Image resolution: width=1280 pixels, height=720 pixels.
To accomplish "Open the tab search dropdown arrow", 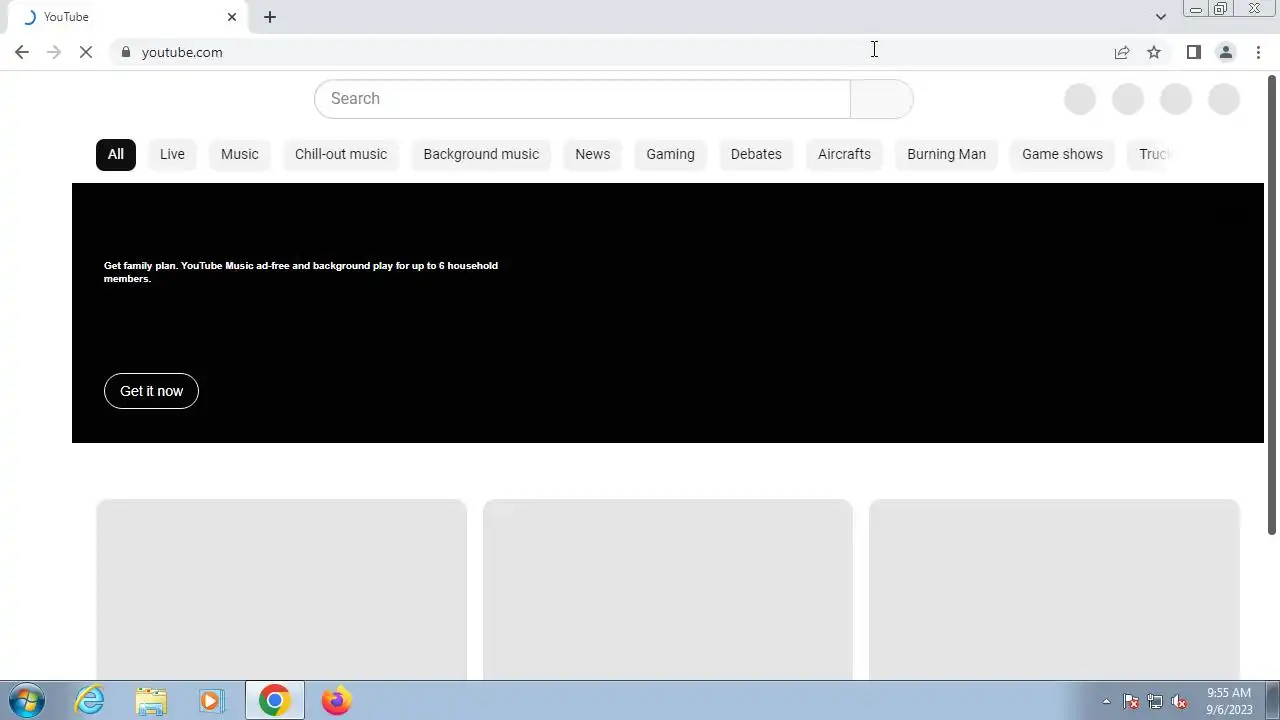I will click(x=1160, y=17).
